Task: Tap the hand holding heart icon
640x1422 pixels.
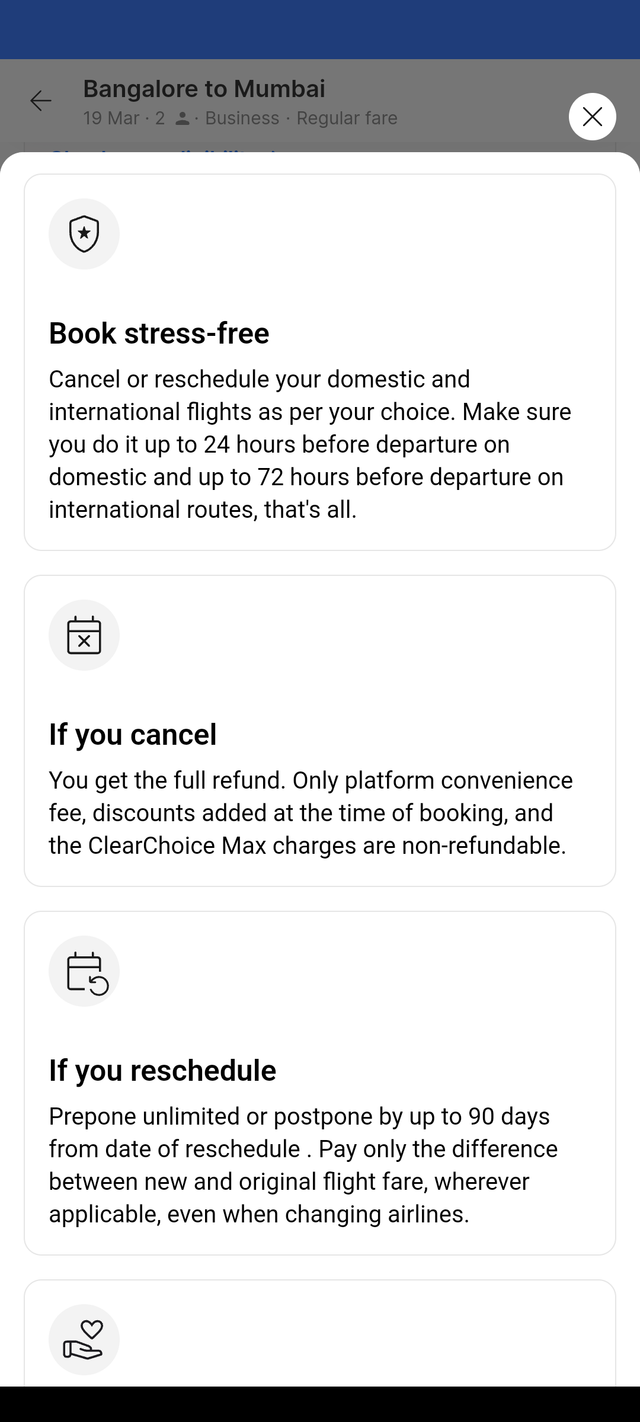Action: [84, 1340]
